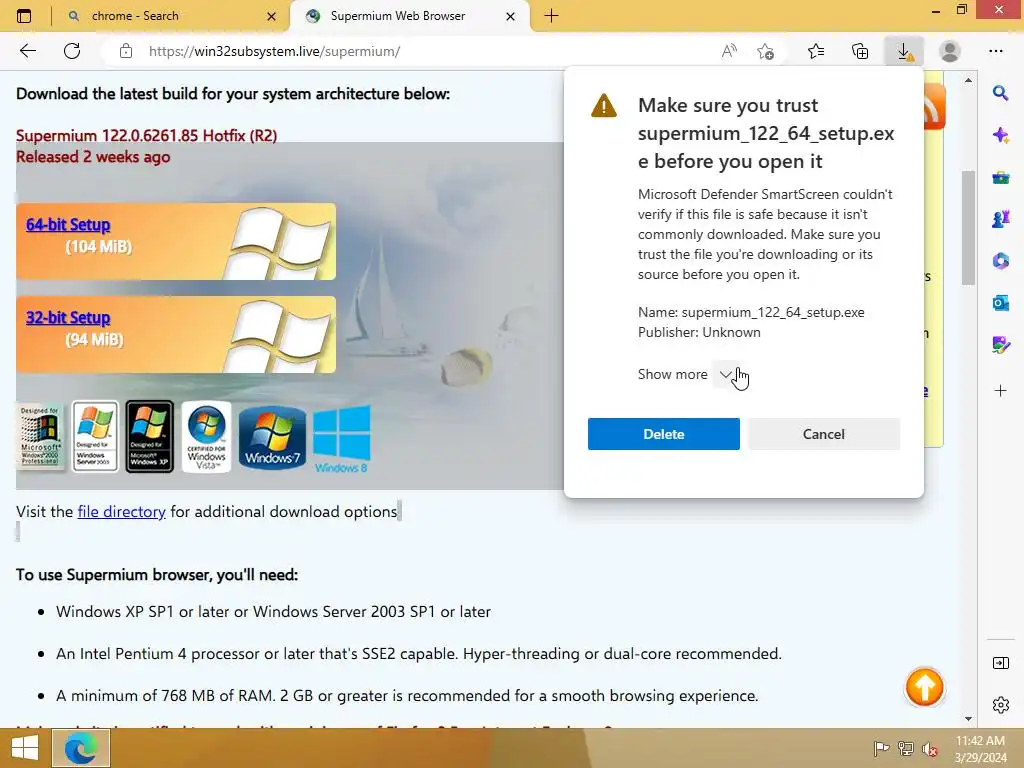Open sidebar Search icon
The width and height of the screenshot is (1024, 768).
(1000, 93)
